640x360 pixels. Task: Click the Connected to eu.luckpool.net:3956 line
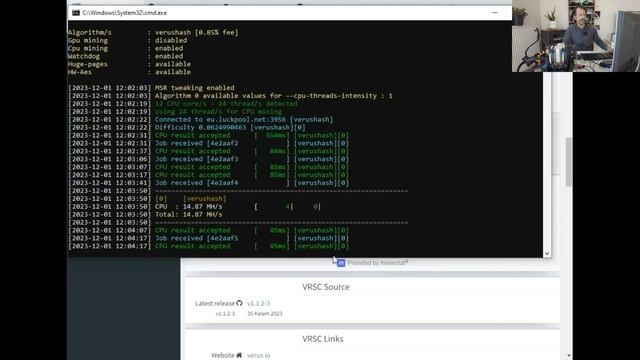(x=200, y=120)
